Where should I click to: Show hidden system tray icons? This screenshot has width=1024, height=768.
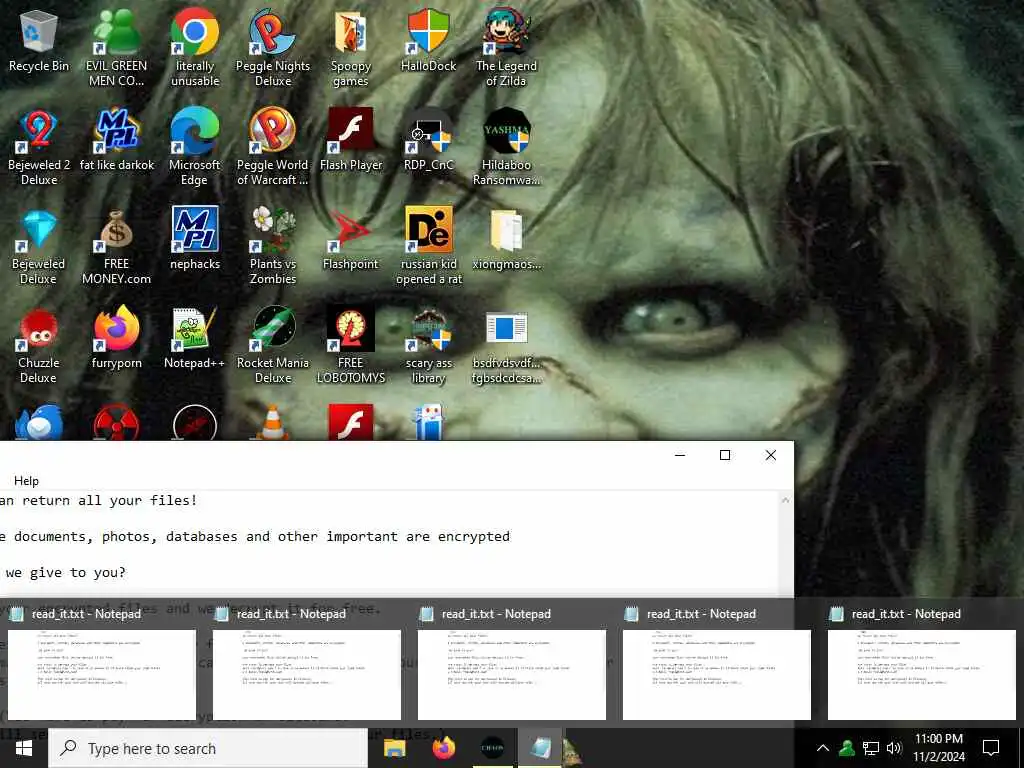(x=823, y=748)
